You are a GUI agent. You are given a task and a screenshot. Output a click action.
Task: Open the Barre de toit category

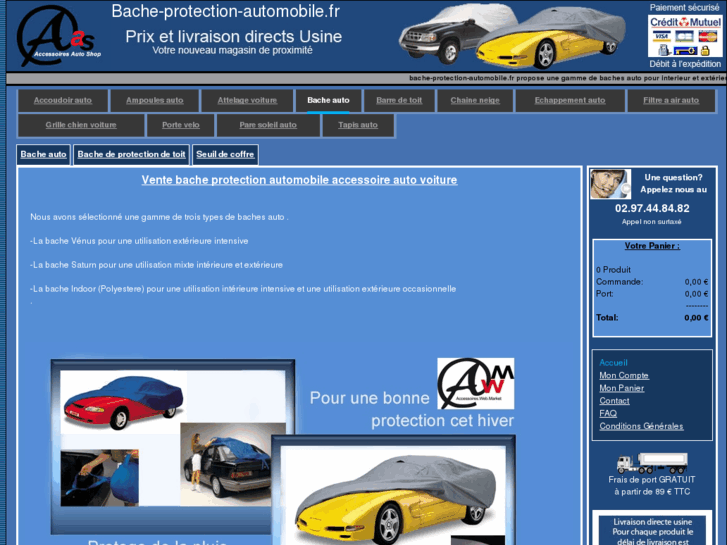399,100
